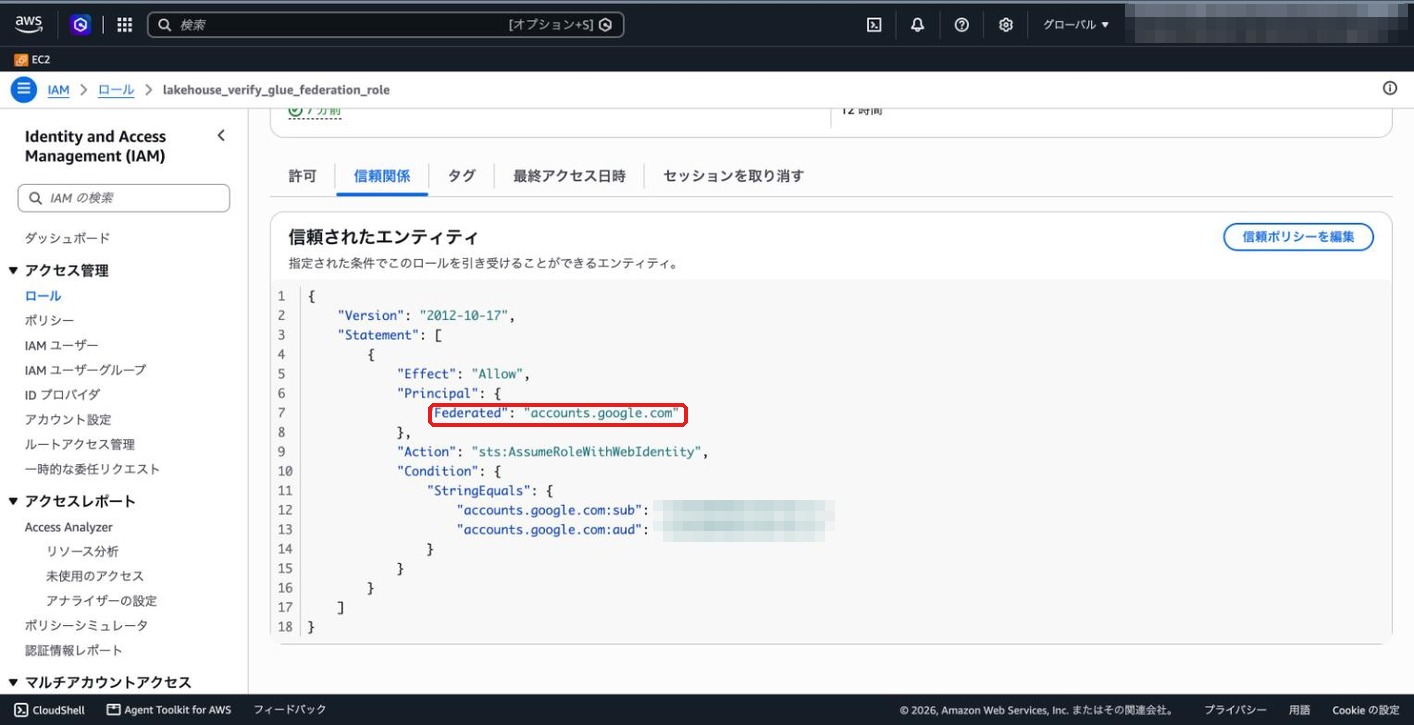Image resolution: width=1414 pixels, height=725 pixels.
Task: Open リソース分析 under Access Analyzer
Action: coord(82,552)
